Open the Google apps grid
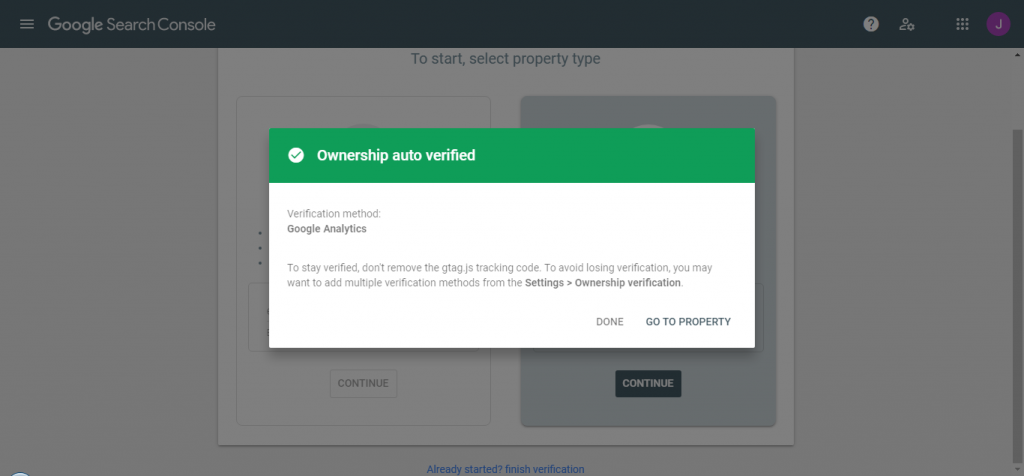The height and width of the screenshot is (476, 1024). click(962, 25)
